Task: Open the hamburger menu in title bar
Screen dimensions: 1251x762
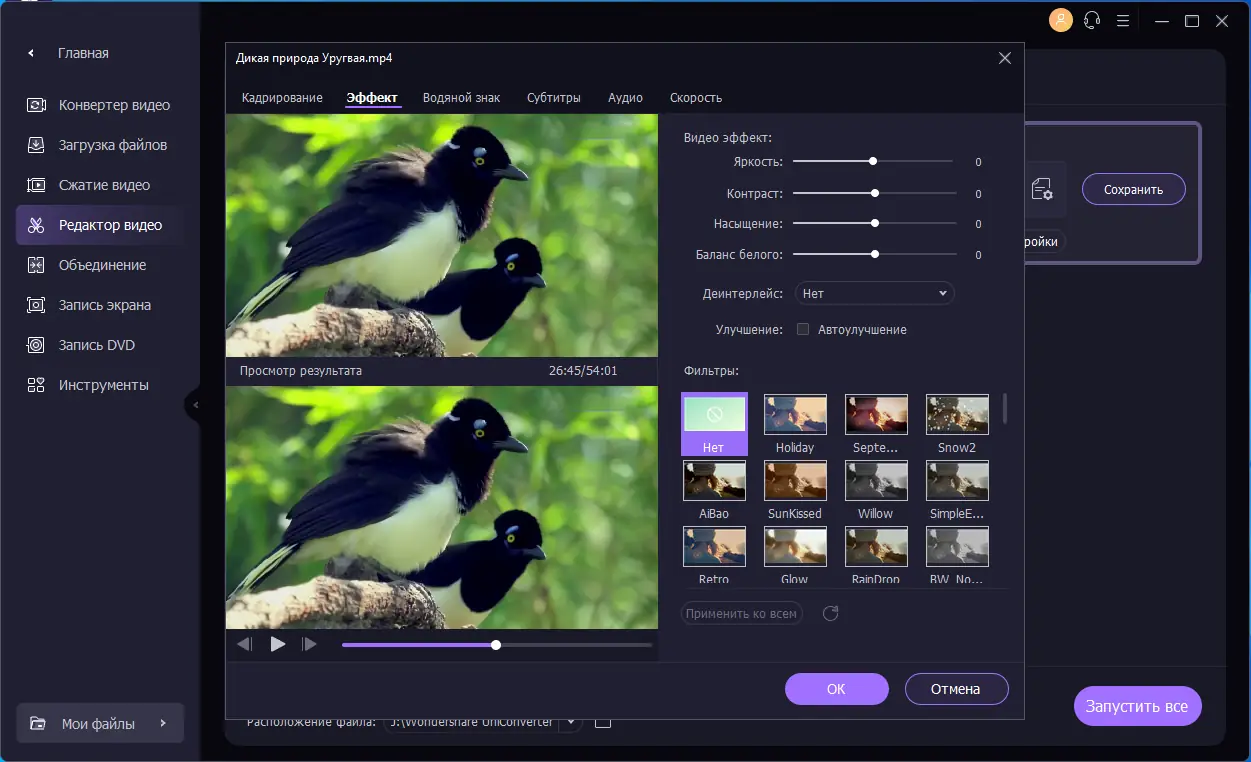Action: pos(1124,20)
